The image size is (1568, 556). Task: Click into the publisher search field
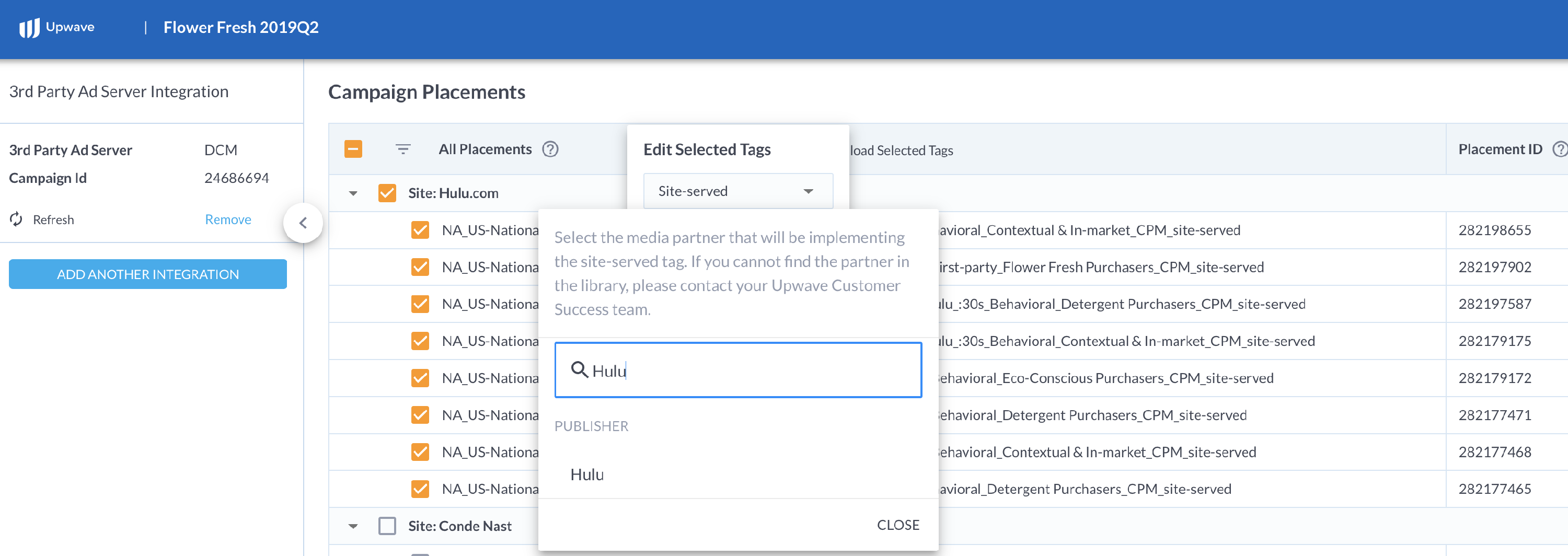[739, 370]
